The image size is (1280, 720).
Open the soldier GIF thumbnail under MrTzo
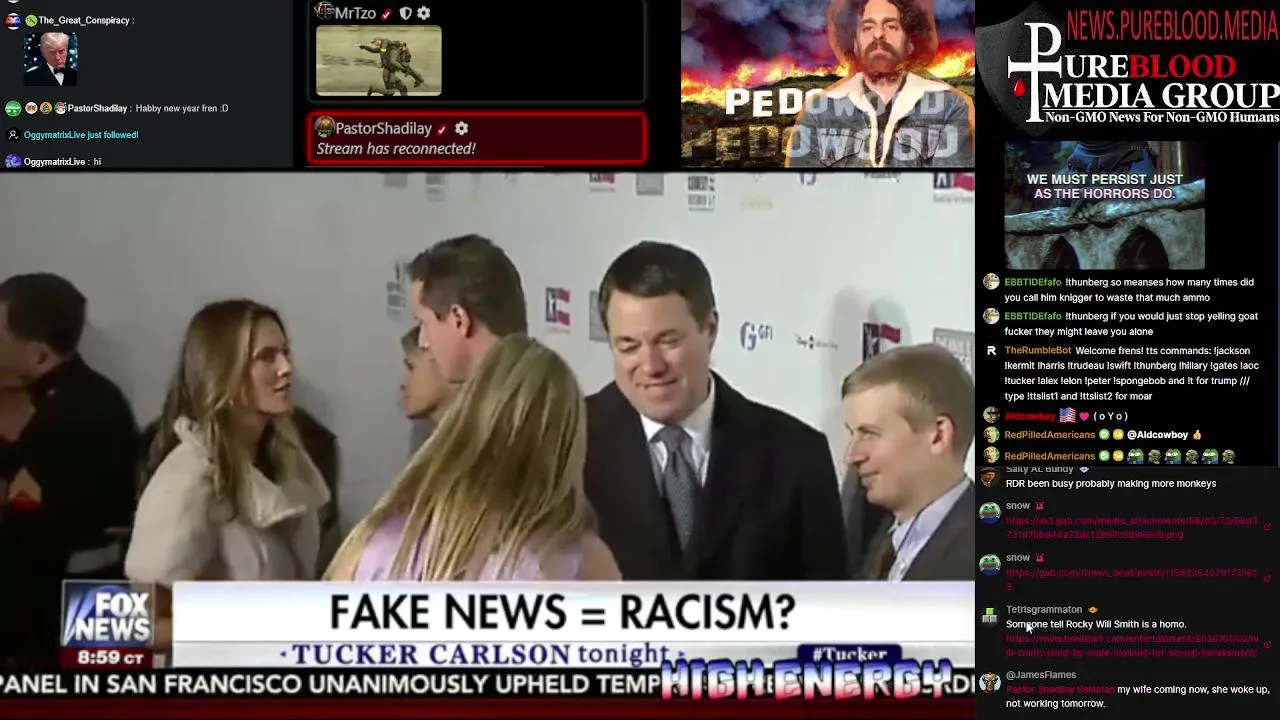378,60
